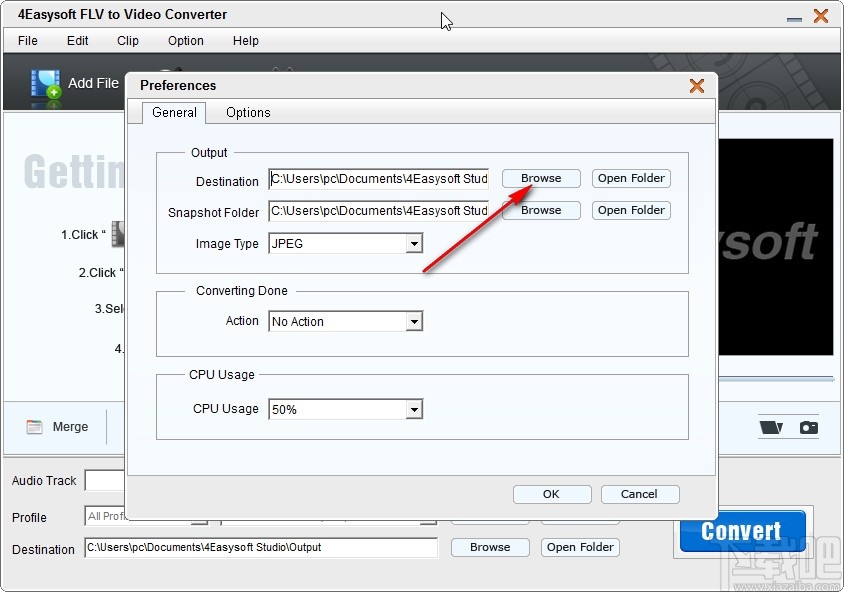Image resolution: width=844 pixels, height=592 pixels.
Task: Close the Preferences dialog with the X icon
Action: click(x=697, y=86)
